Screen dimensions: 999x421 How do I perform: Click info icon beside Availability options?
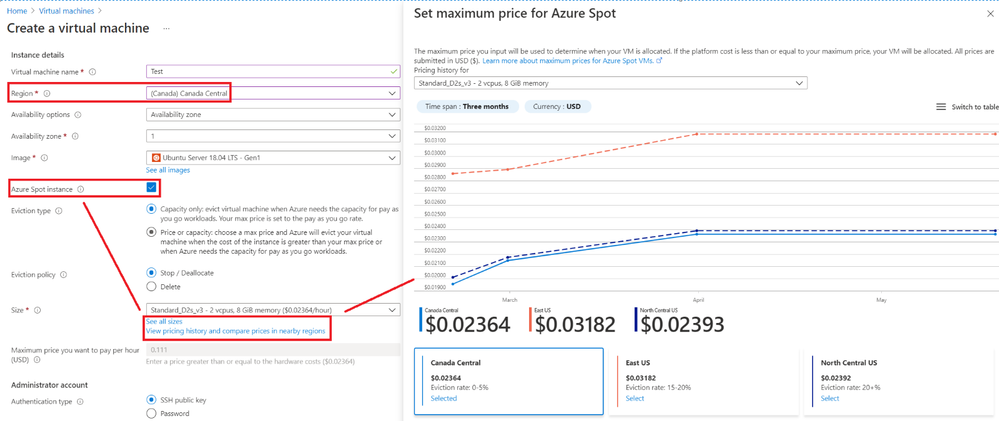point(78,115)
